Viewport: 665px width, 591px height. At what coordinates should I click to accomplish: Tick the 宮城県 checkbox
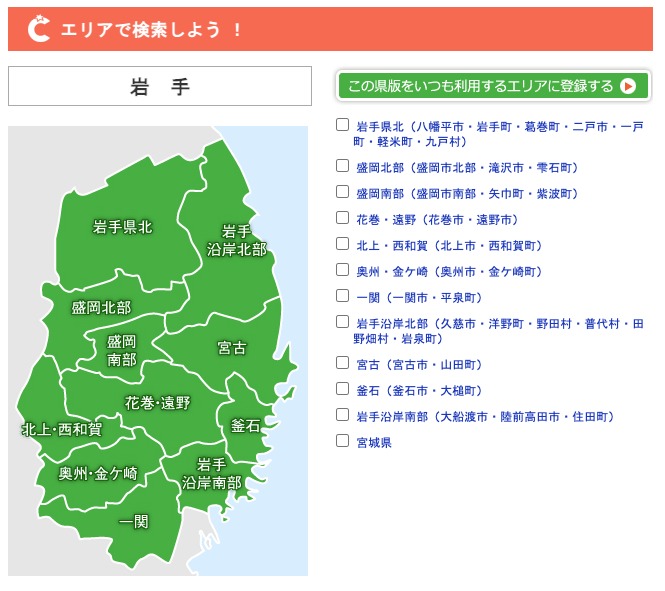342,440
